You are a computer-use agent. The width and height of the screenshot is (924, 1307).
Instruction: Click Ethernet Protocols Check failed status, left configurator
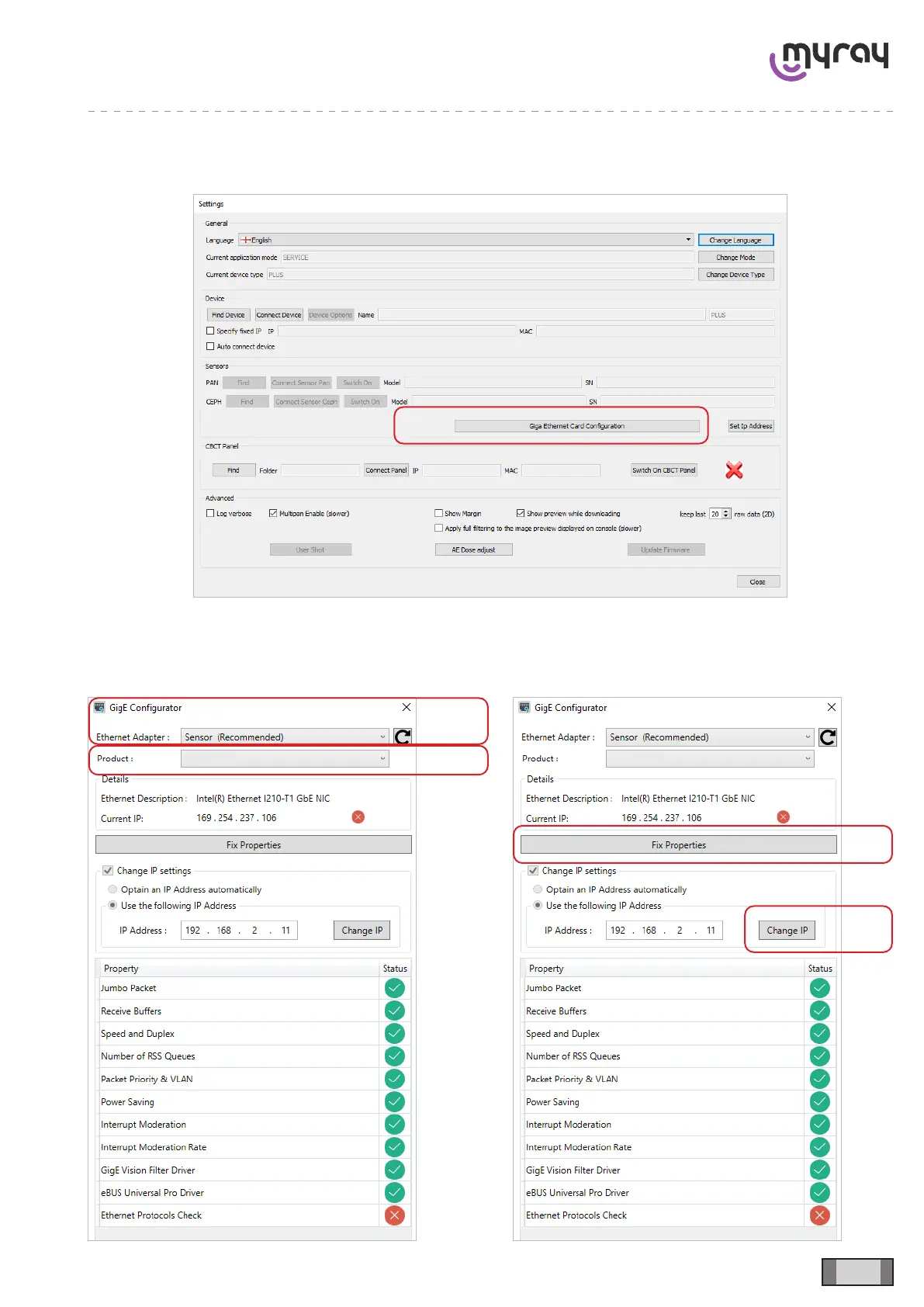pyautogui.click(x=395, y=1215)
